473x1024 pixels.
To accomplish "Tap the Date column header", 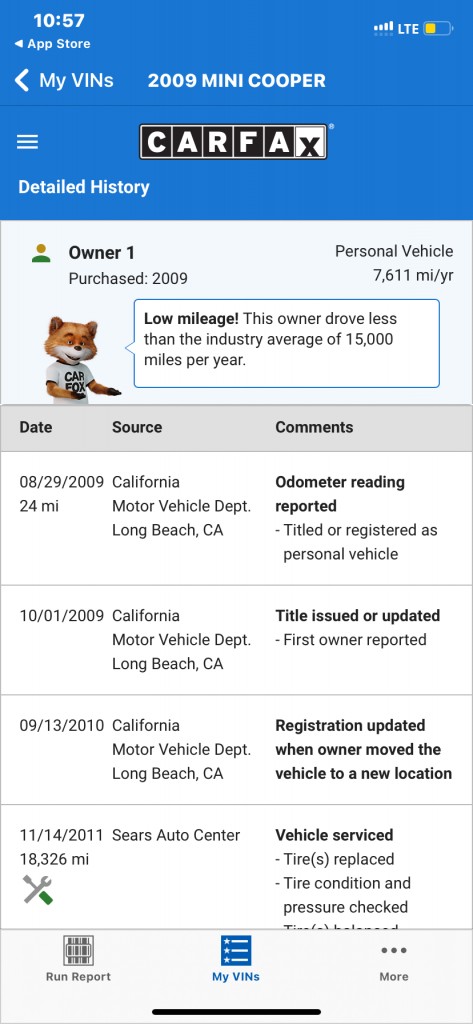I will [36, 427].
